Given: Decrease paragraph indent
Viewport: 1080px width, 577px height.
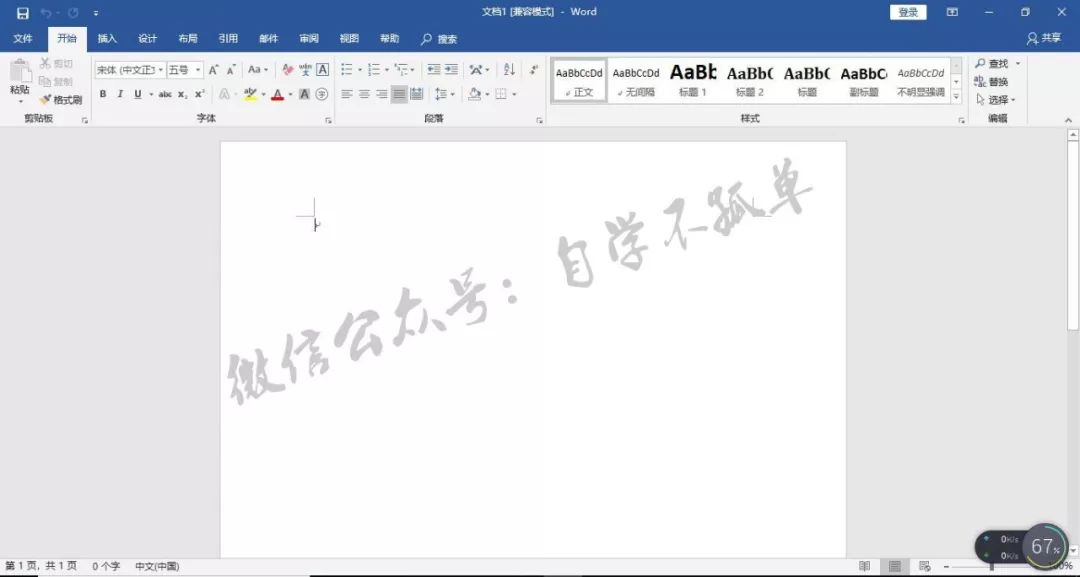Looking at the screenshot, I should coord(433,70).
